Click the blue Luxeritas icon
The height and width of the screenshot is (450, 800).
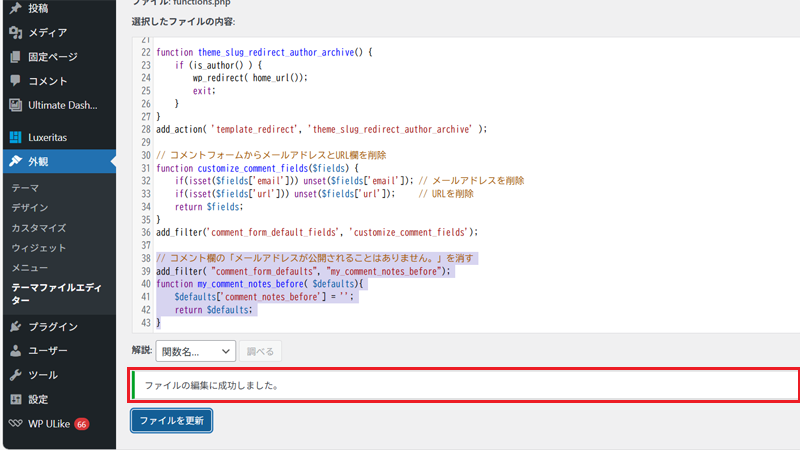16,137
